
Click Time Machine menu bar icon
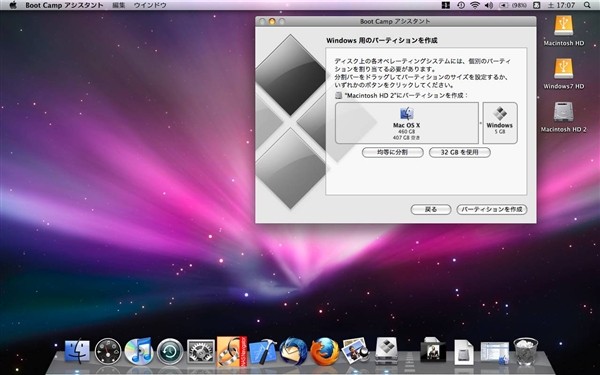click(461, 5)
